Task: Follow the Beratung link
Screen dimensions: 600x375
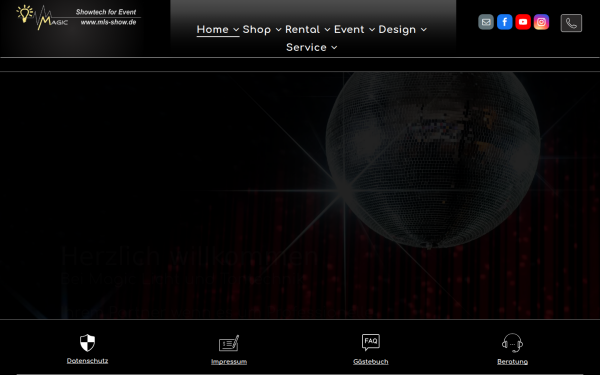Action: (512, 362)
